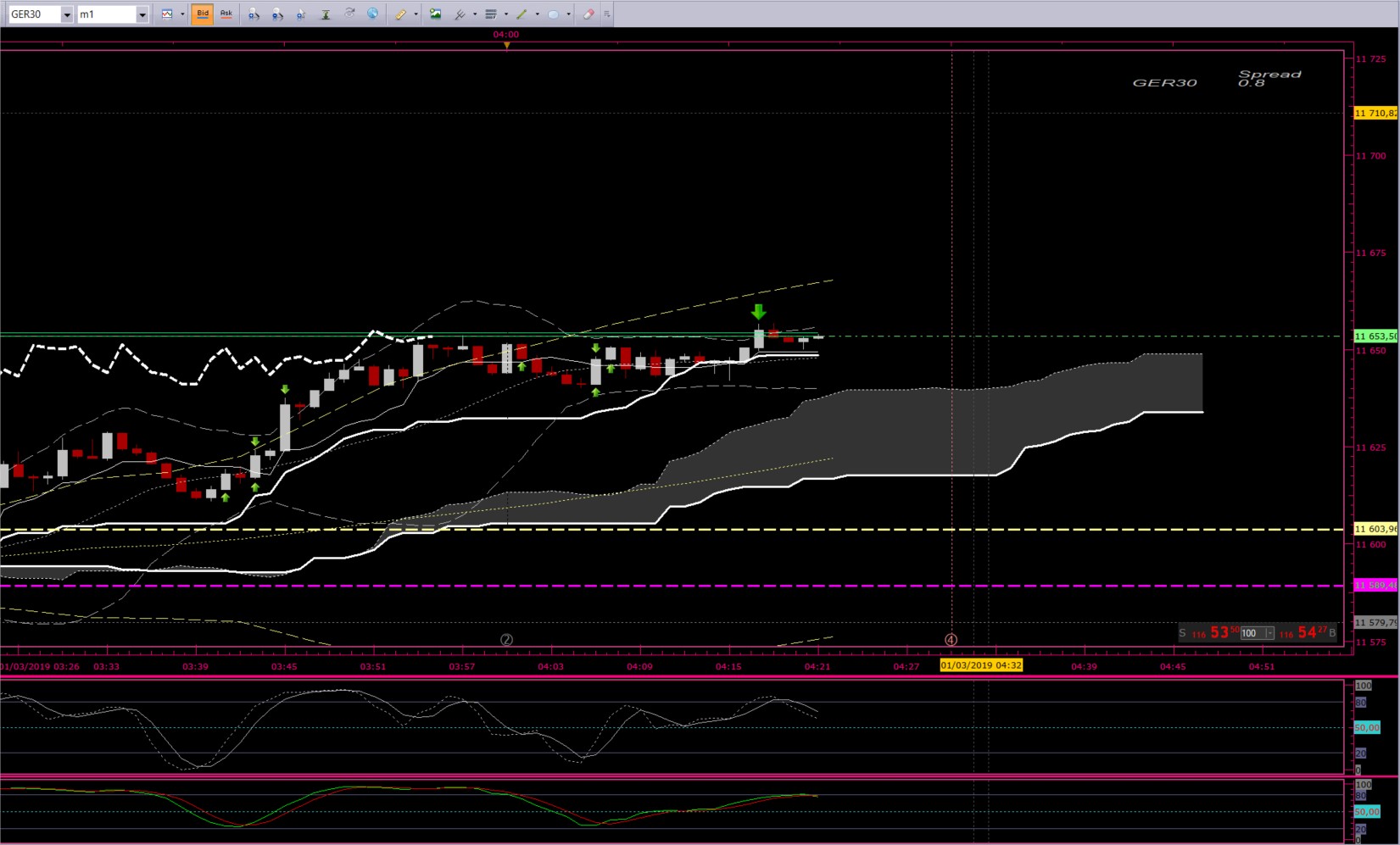1400x845 pixels.
Task: Click the 01/03/2019 04:32 time label
Action: [981, 665]
